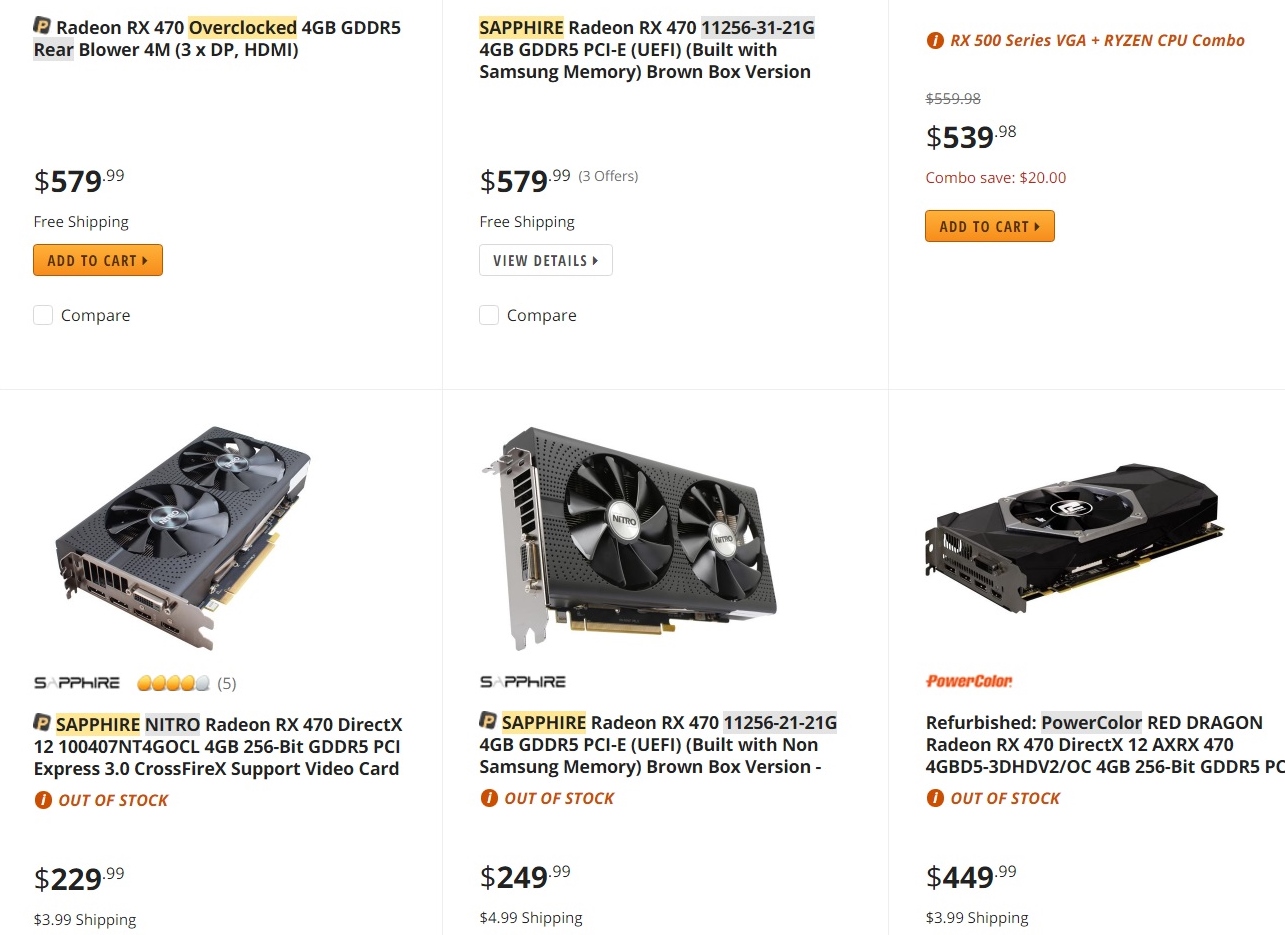
Task: Click out-of-stock info icon under PowerColor RED DRAGON
Action: [x=935, y=798]
